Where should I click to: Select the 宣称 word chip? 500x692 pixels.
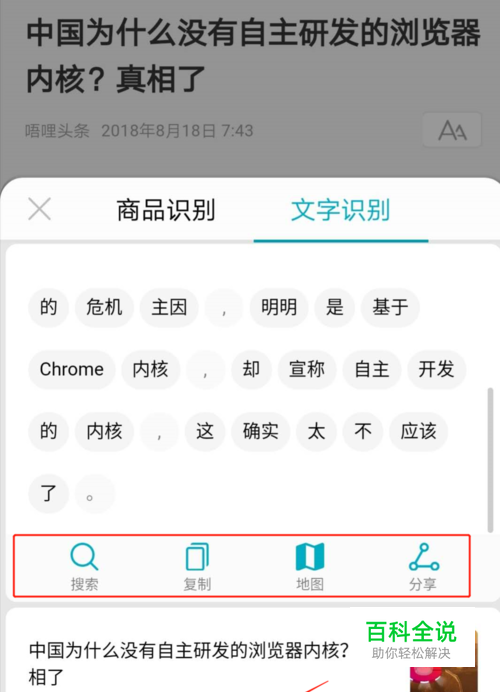pos(307,369)
